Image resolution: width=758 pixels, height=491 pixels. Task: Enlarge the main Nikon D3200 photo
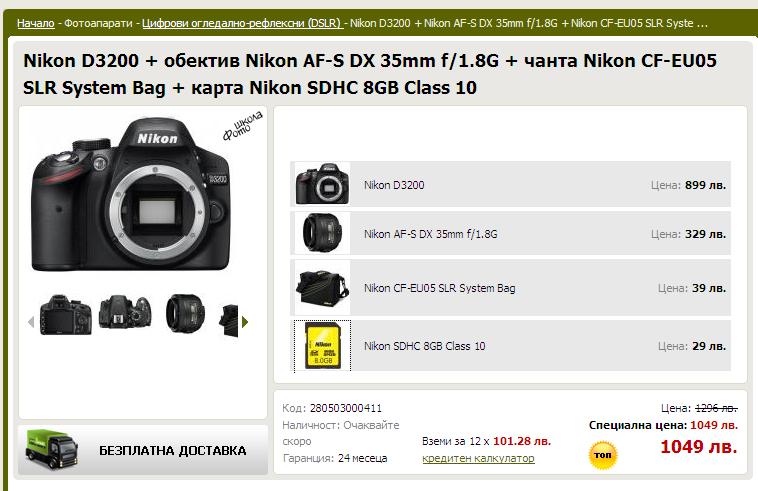131,194
